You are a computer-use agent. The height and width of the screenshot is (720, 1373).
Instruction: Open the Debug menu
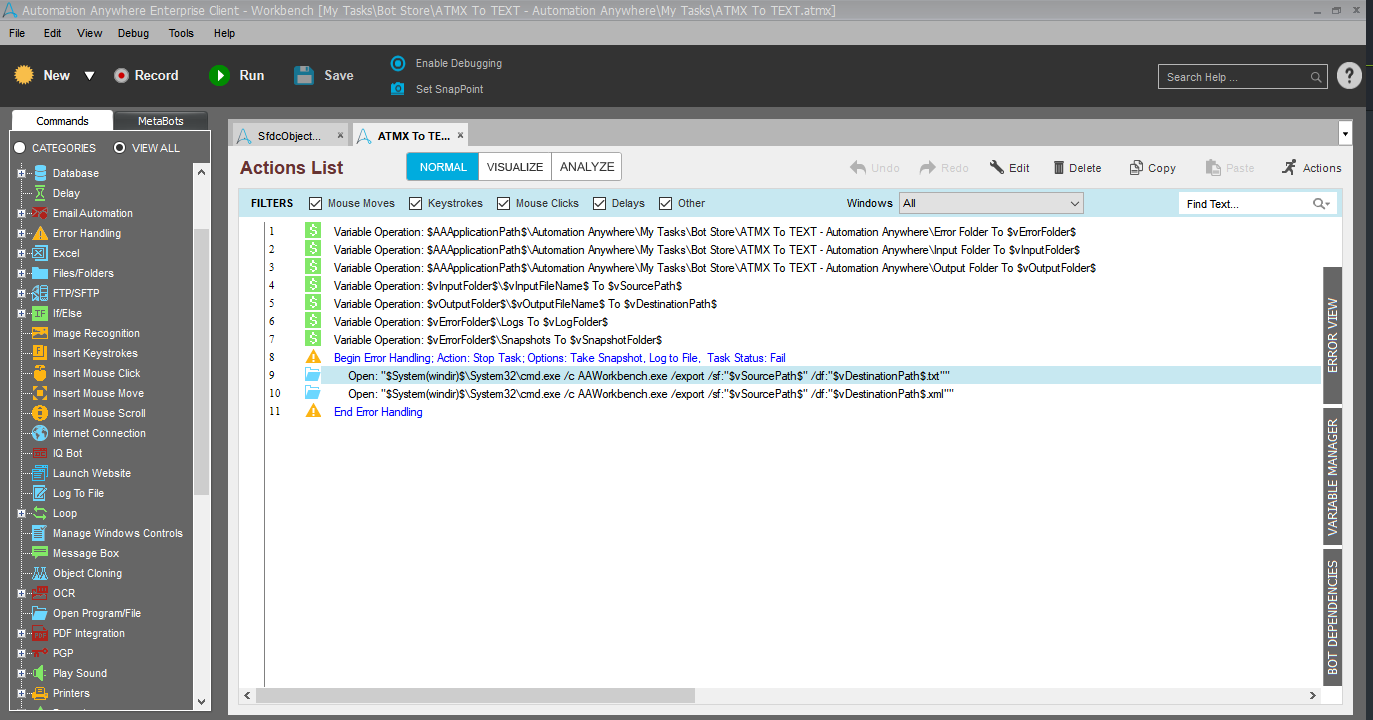(x=133, y=33)
